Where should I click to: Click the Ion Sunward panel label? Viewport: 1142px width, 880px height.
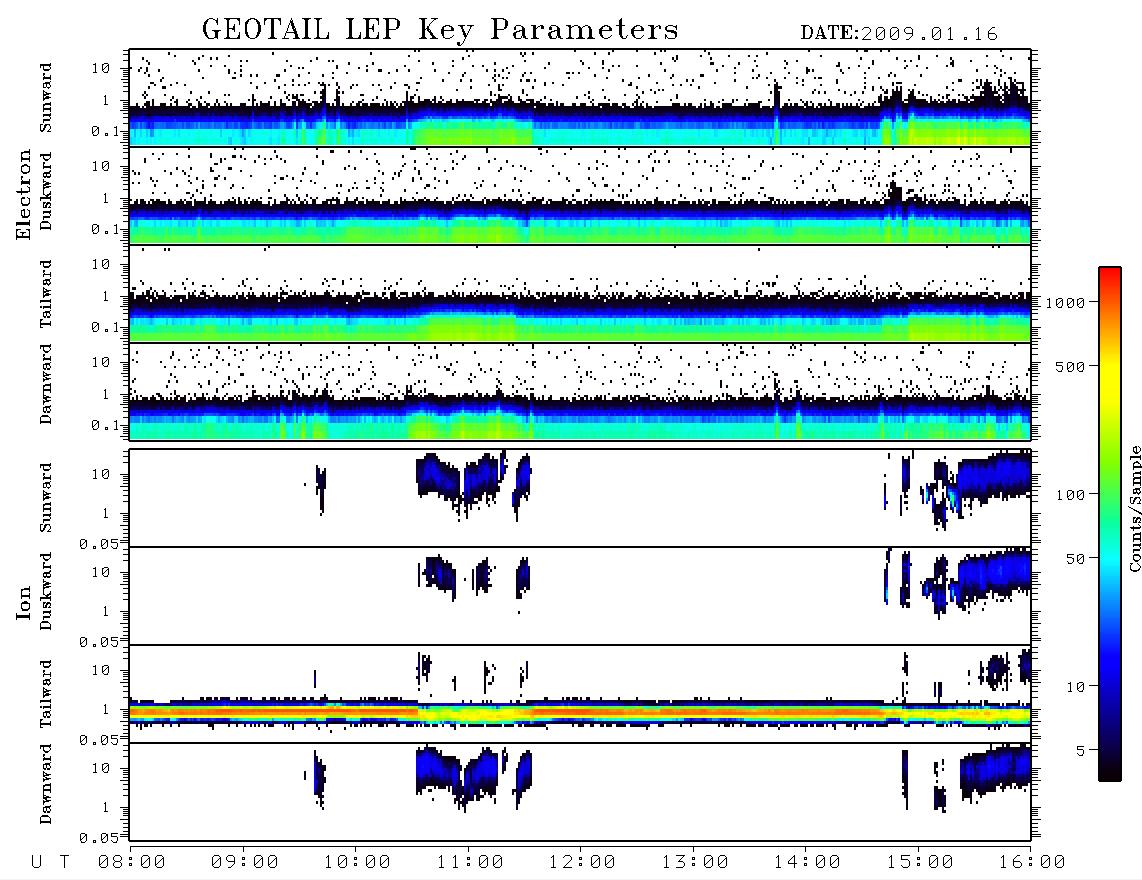click(x=46, y=498)
